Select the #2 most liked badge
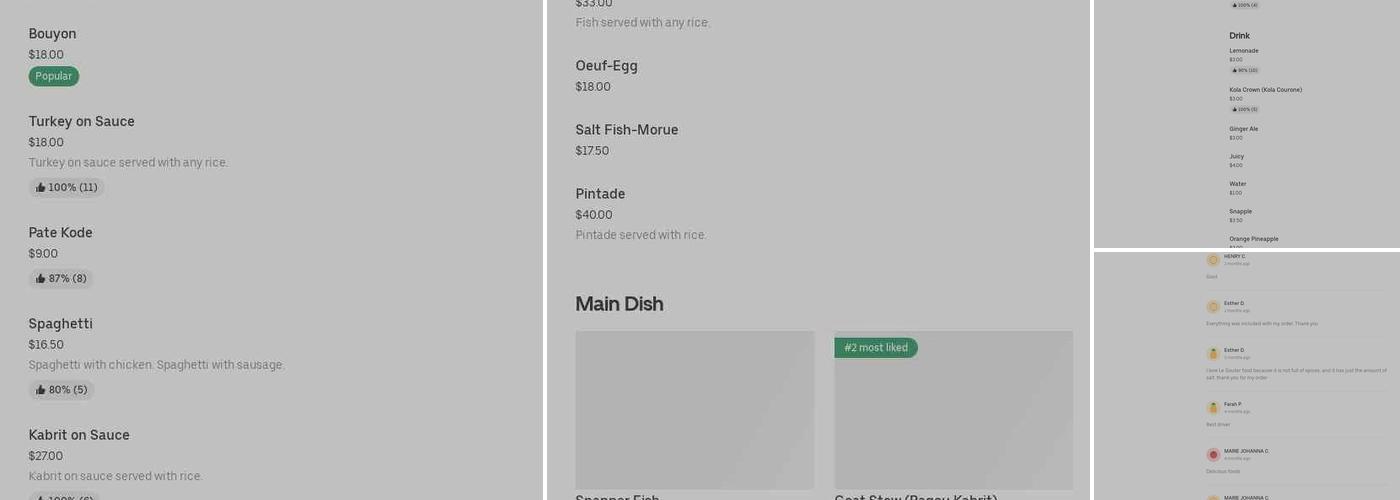Image resolution: width=1400 pixels, height=500 pixels. coord(876,348)
